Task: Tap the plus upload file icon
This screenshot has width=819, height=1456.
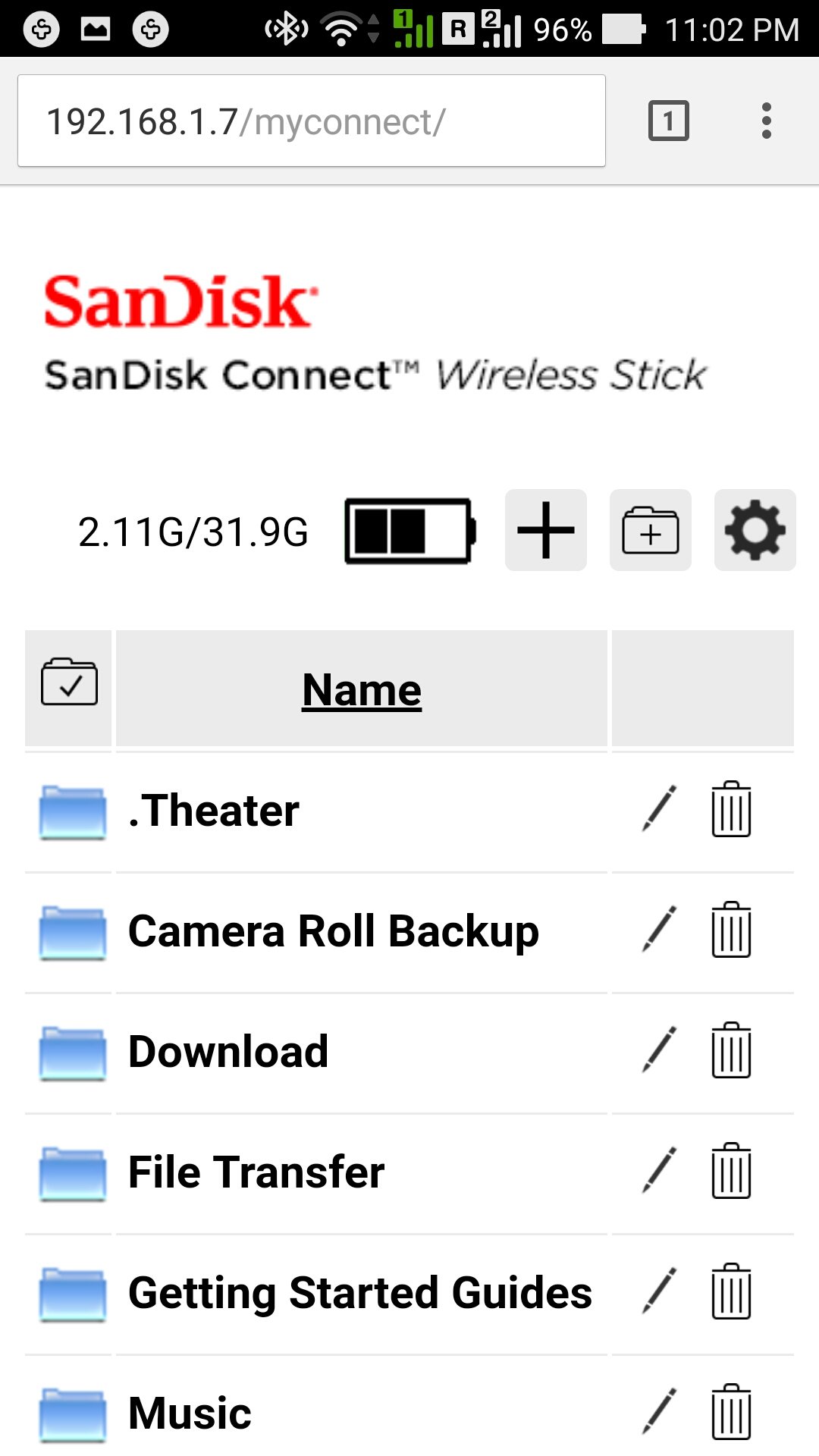Action: (545, 530)
